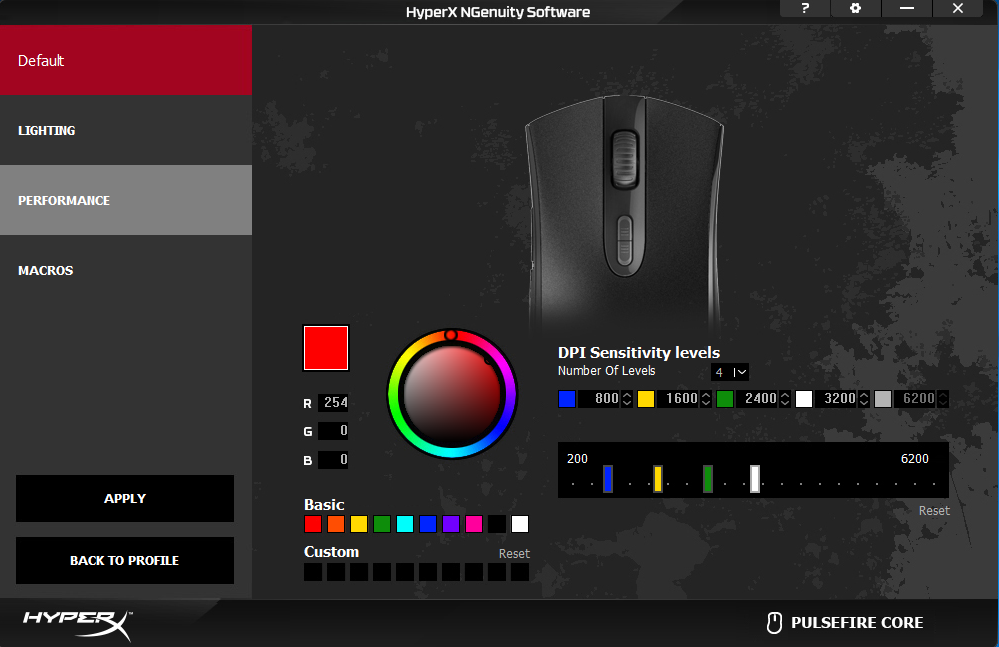This screenshot has width=999, height=647.
Task: Select the green 2400 DPI level swatch
Action: click(726, 398)
